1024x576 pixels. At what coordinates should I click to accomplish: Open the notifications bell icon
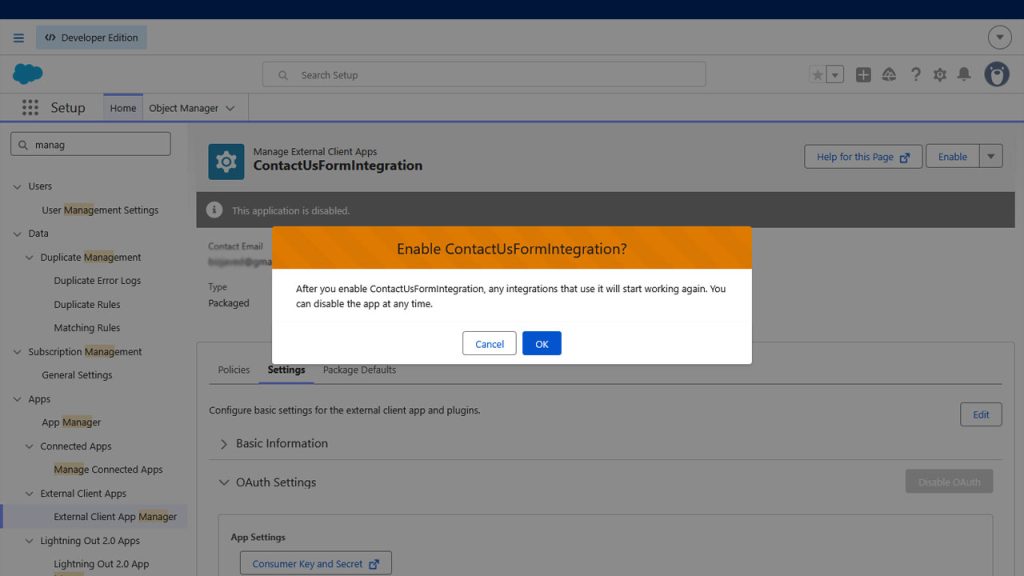tap(964, 74)
